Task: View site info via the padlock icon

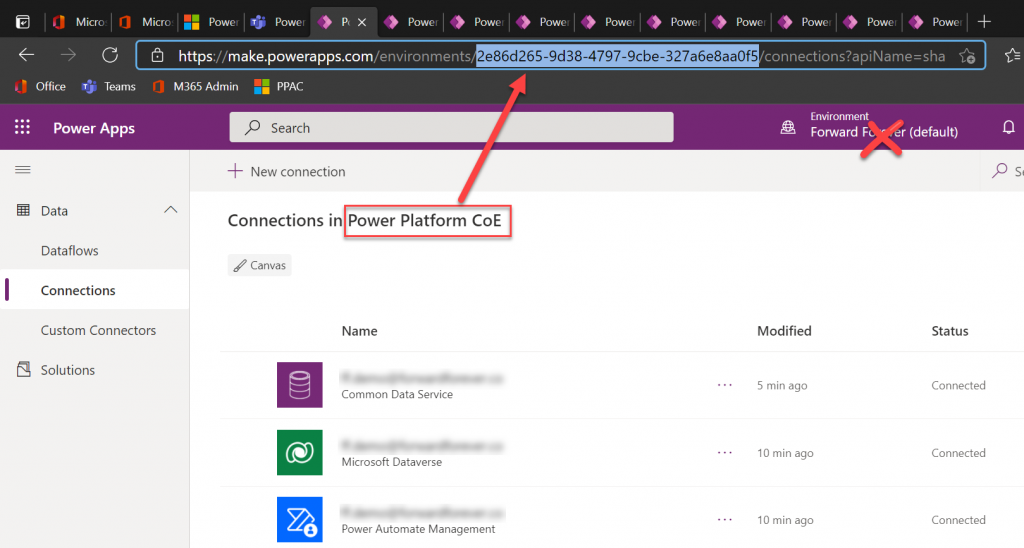Action: pos(157,56)
